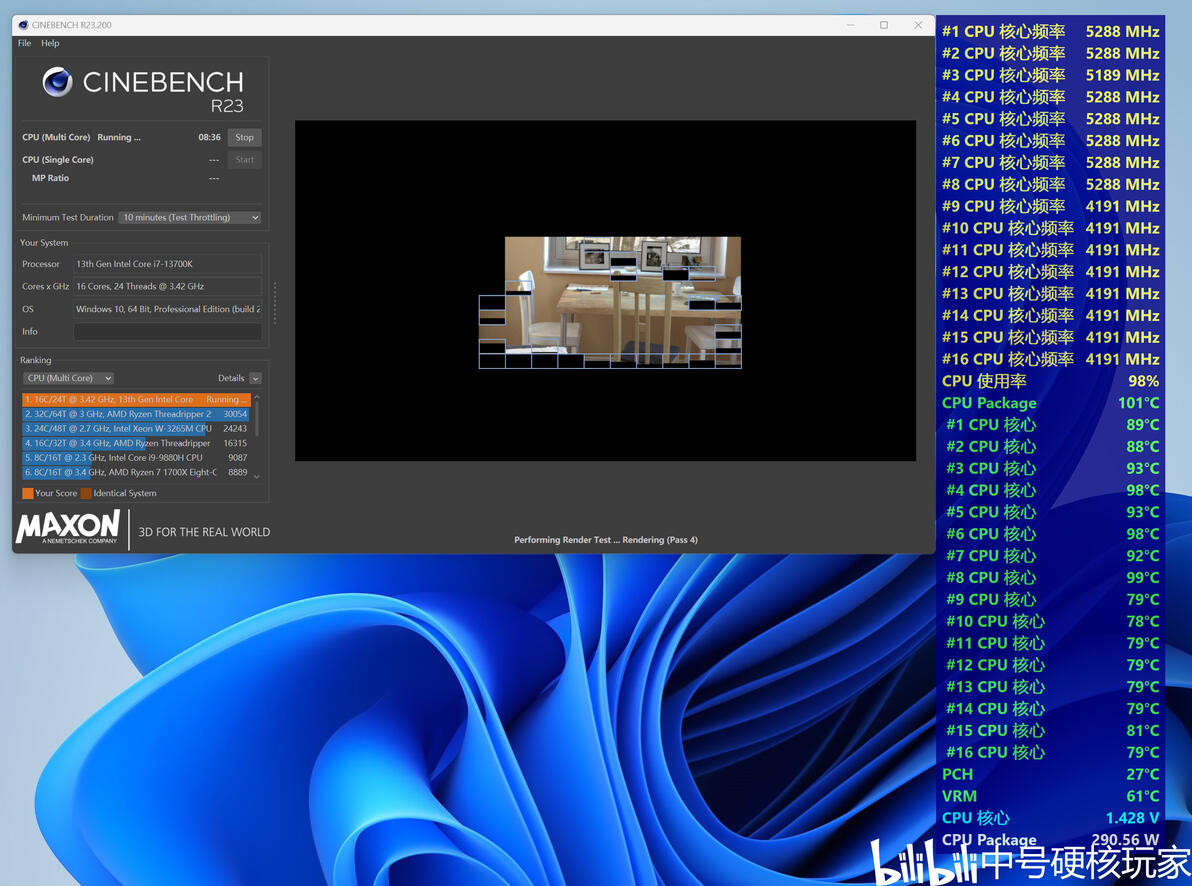Click the CPU core voltage 1.428 V reading
The height and width of the screenshot is (886, 1192).
pyautogui.click(x=1132, y=818)
